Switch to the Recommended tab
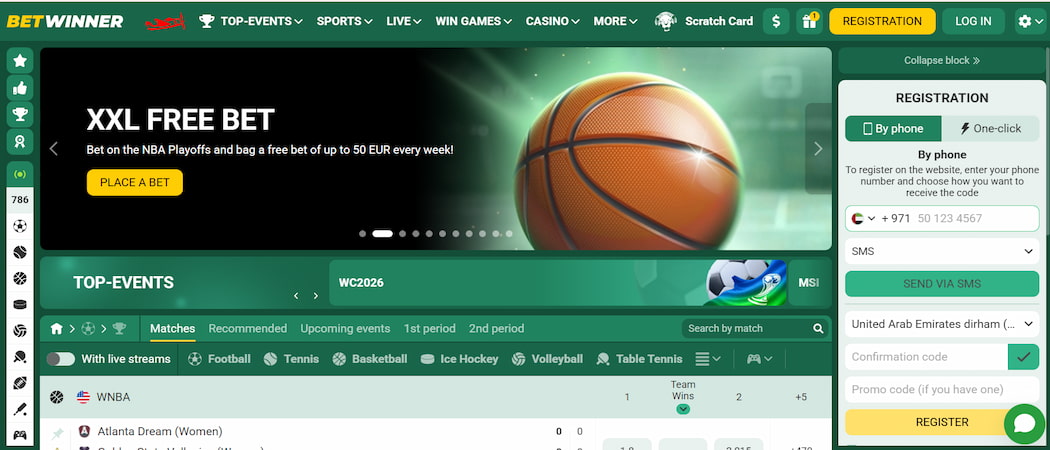1050x450 pixels. (x=248, y=329)
